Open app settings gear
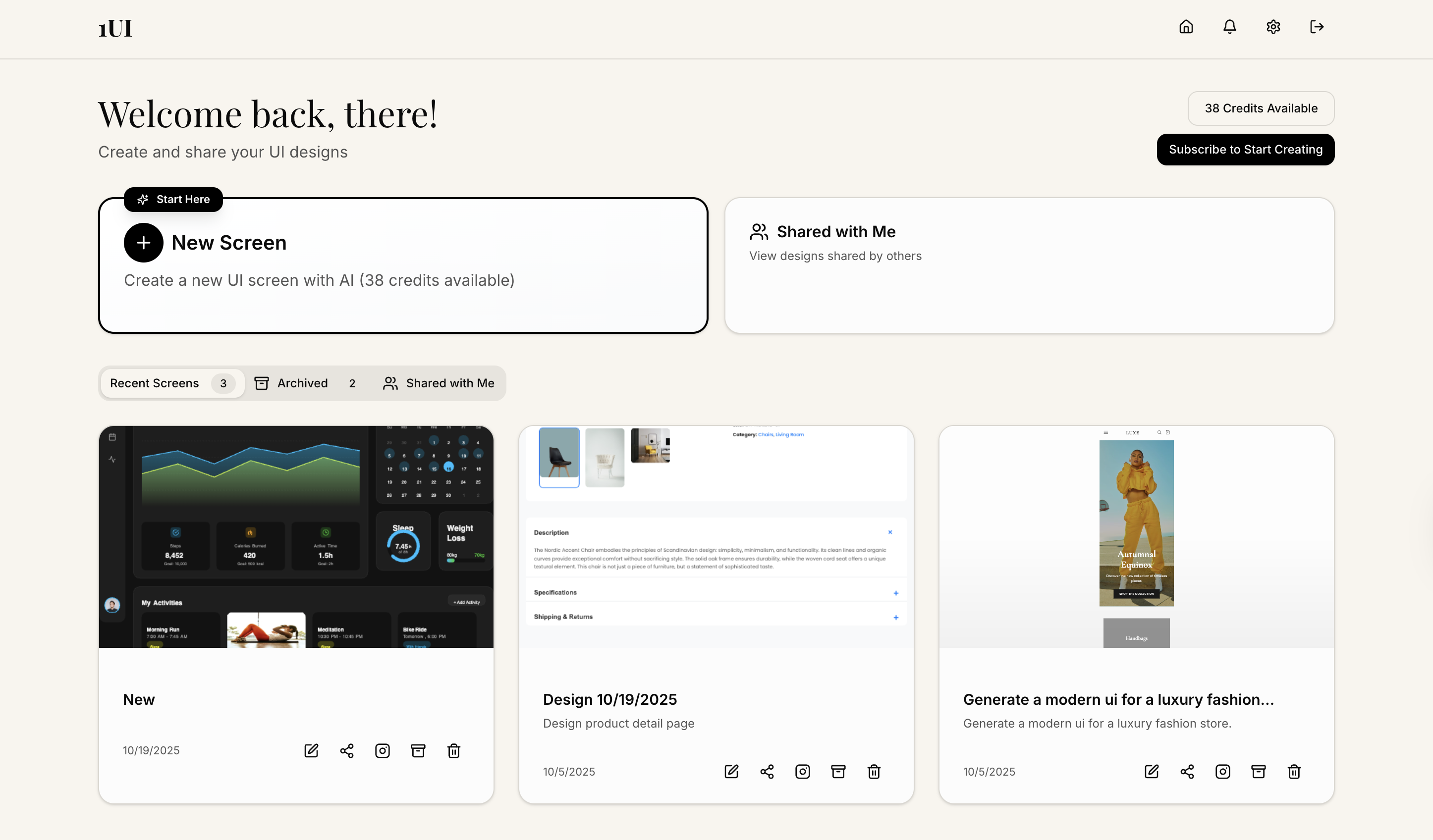The height and width of the screenshot is (840, 1433). pyautogui.click(x=1272, y=27)
